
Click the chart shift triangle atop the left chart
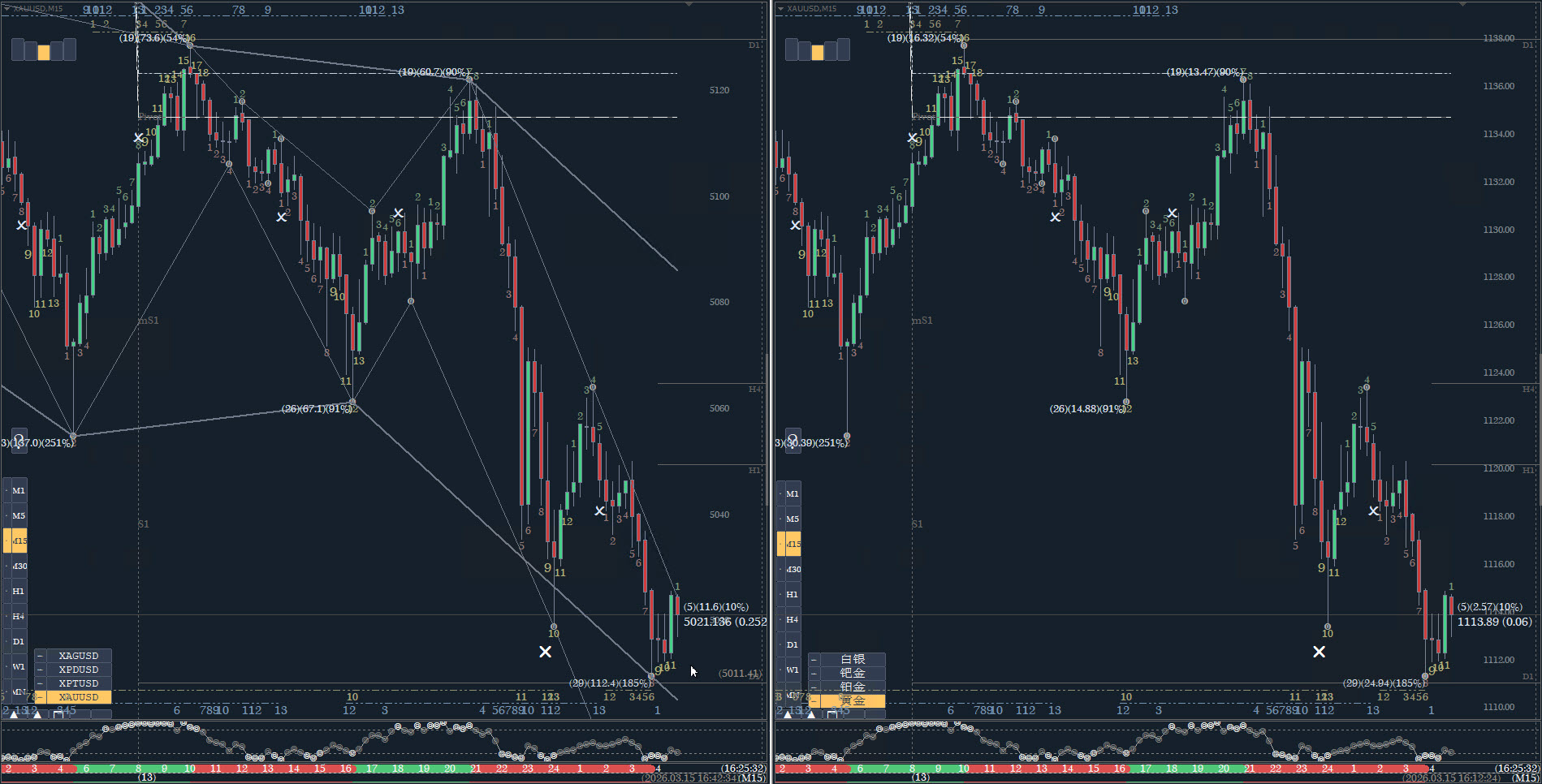point(689,4)
